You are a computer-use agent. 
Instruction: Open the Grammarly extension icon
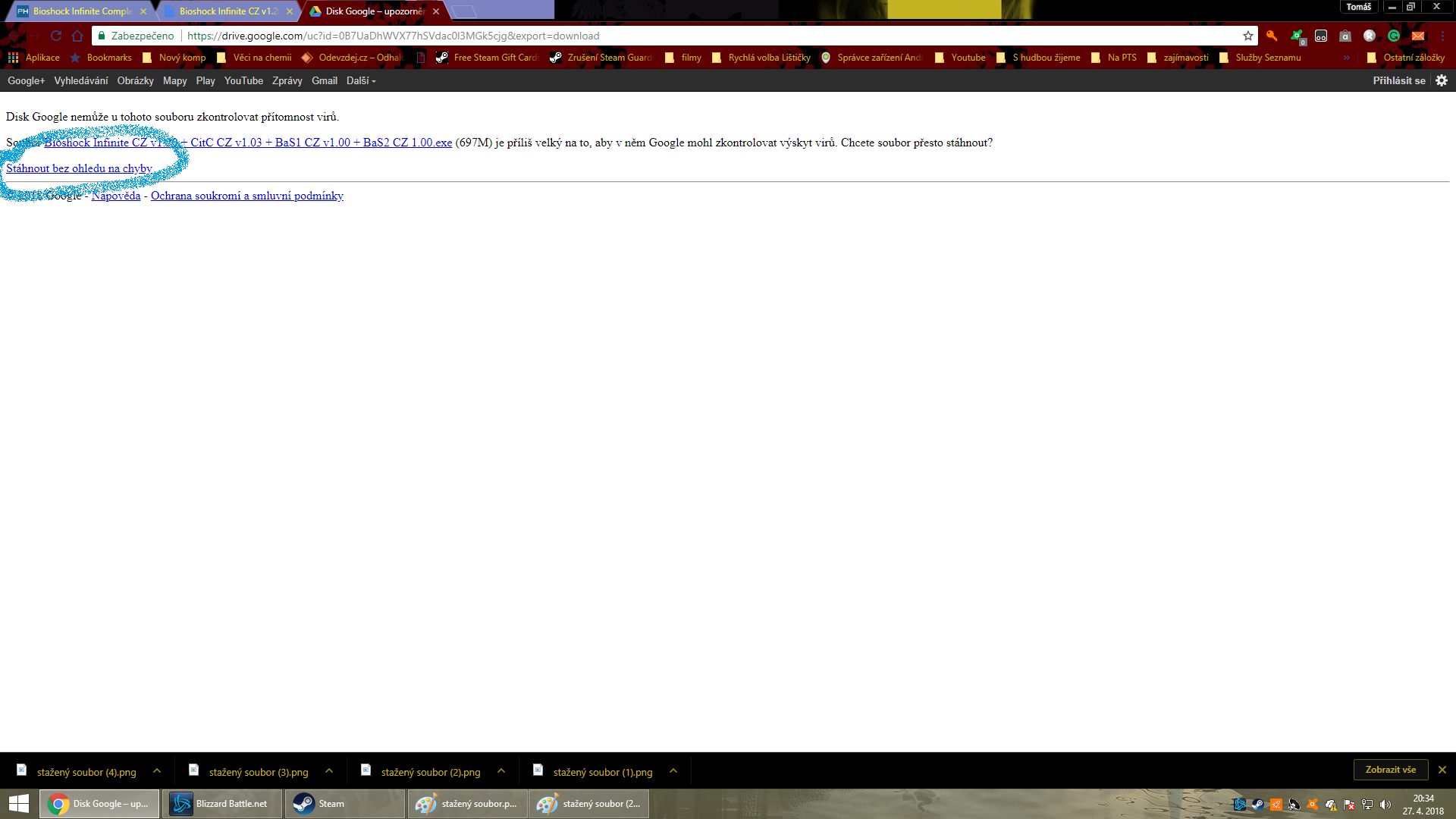pos(1394,36)
